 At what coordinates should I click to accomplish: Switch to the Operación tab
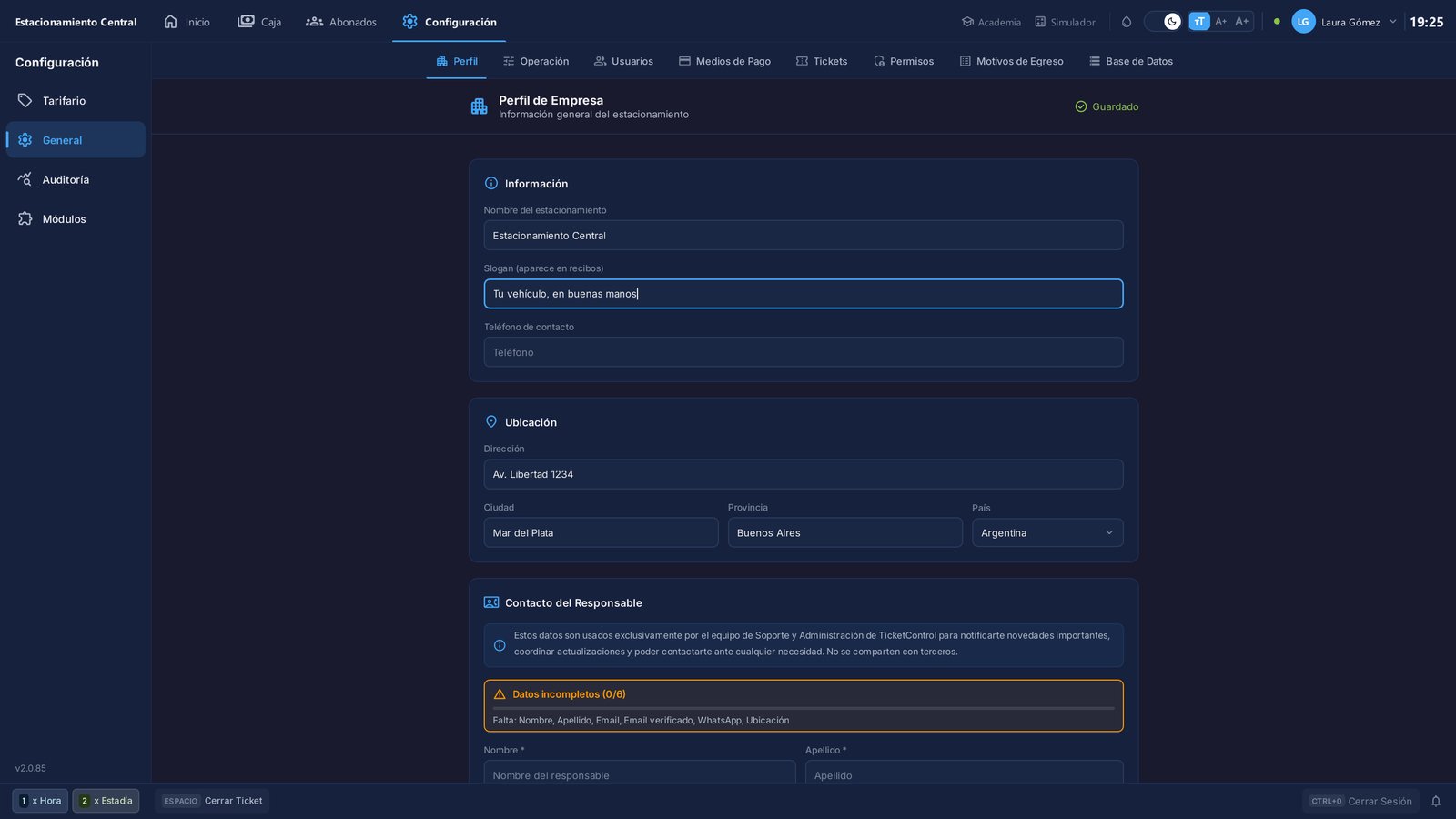pyautogui.click(x=536, y=61)
